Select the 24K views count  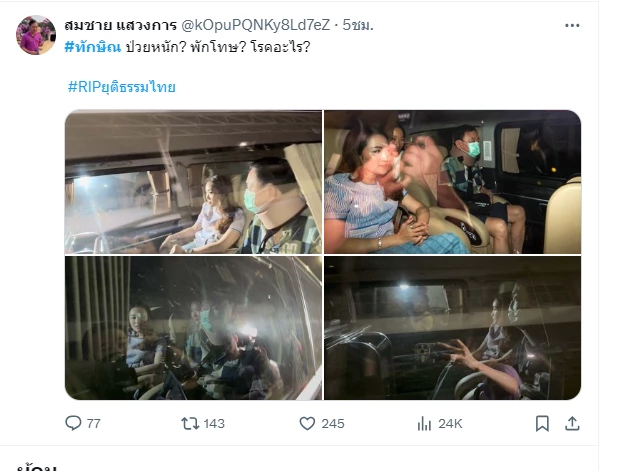tap(450, 423)
